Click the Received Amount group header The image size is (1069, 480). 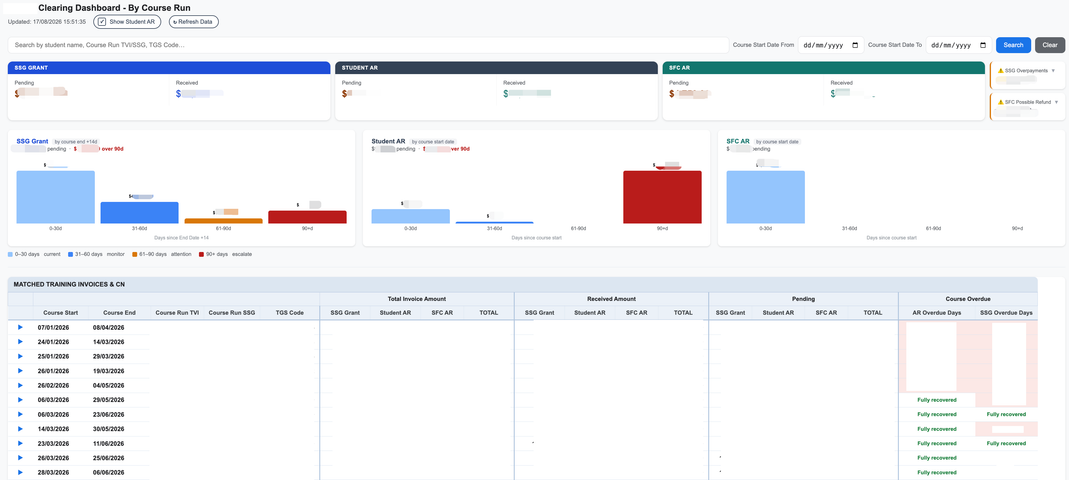(x=612, y=299)
